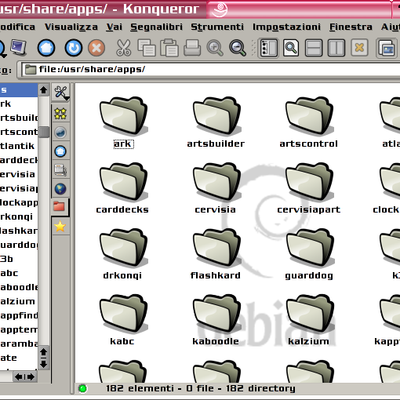The width and height of the screenshot is (400, 400).
Task: Zoom out with the magnifier minus icon
Action: click(238, 48)
